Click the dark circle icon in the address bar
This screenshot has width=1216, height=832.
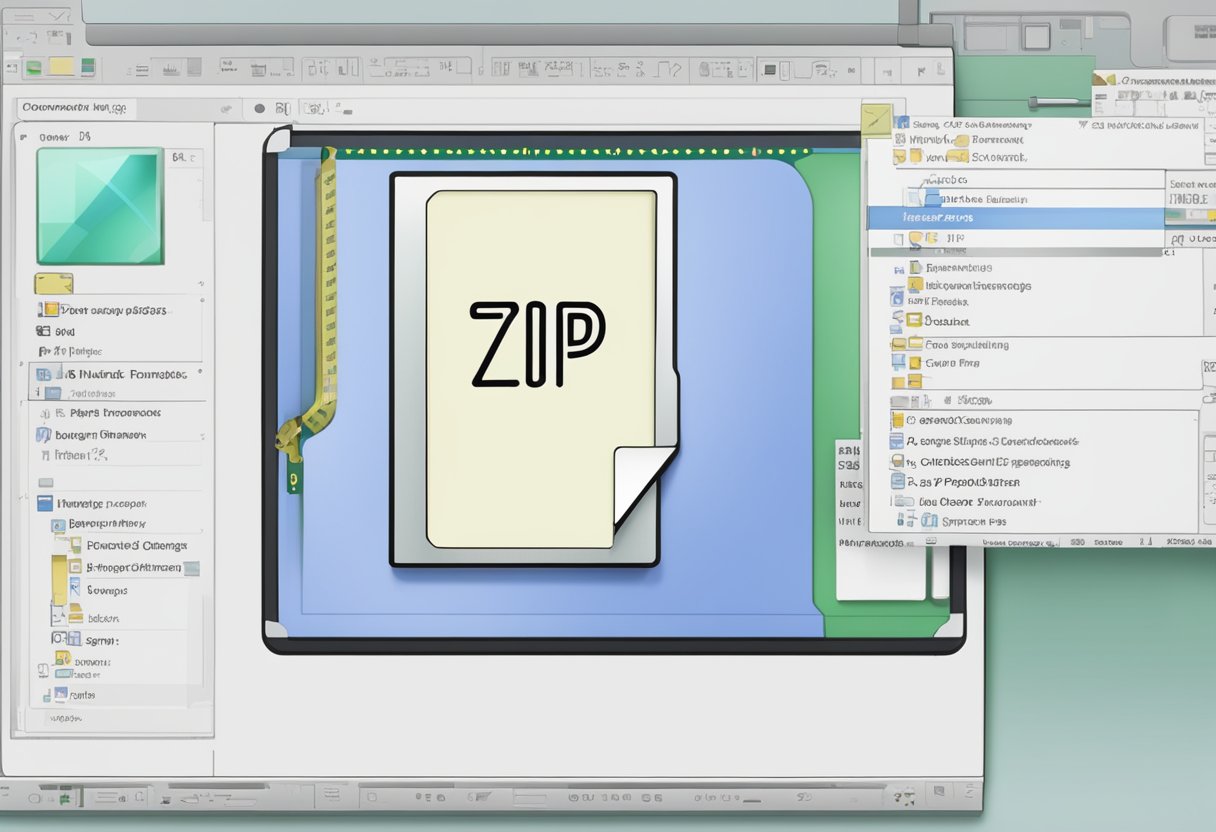[x=259, y=108]
